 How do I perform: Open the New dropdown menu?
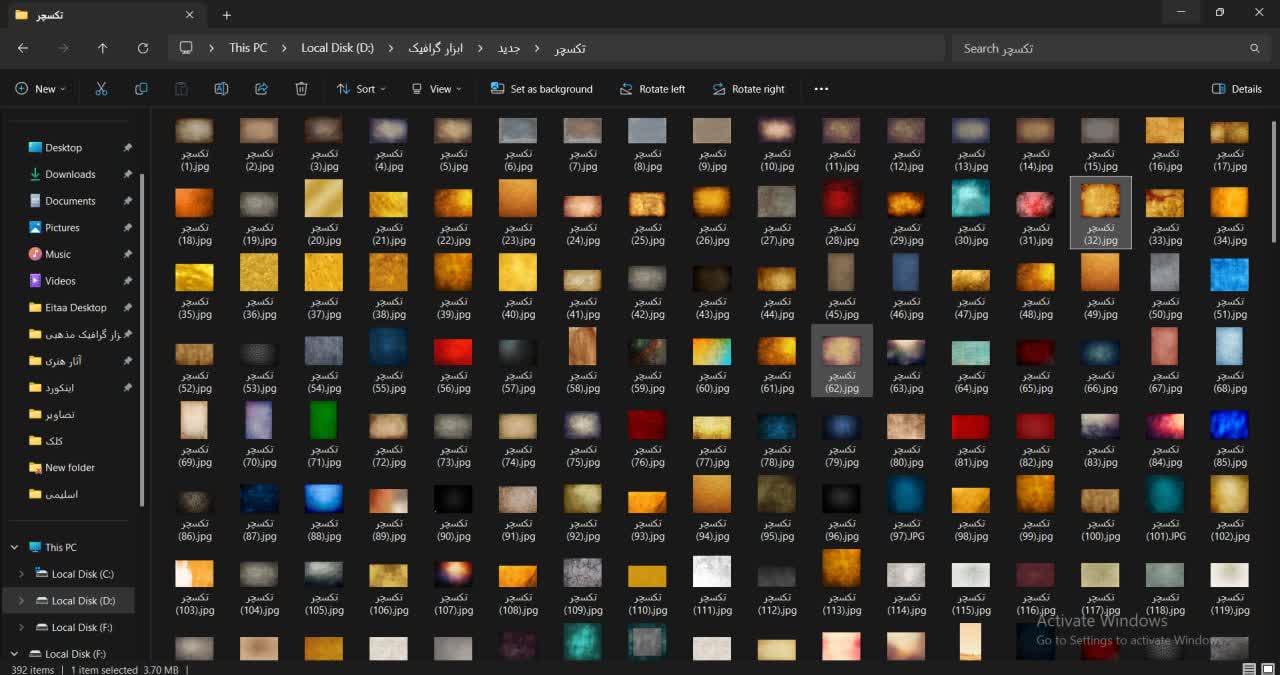tap(40, 89)
